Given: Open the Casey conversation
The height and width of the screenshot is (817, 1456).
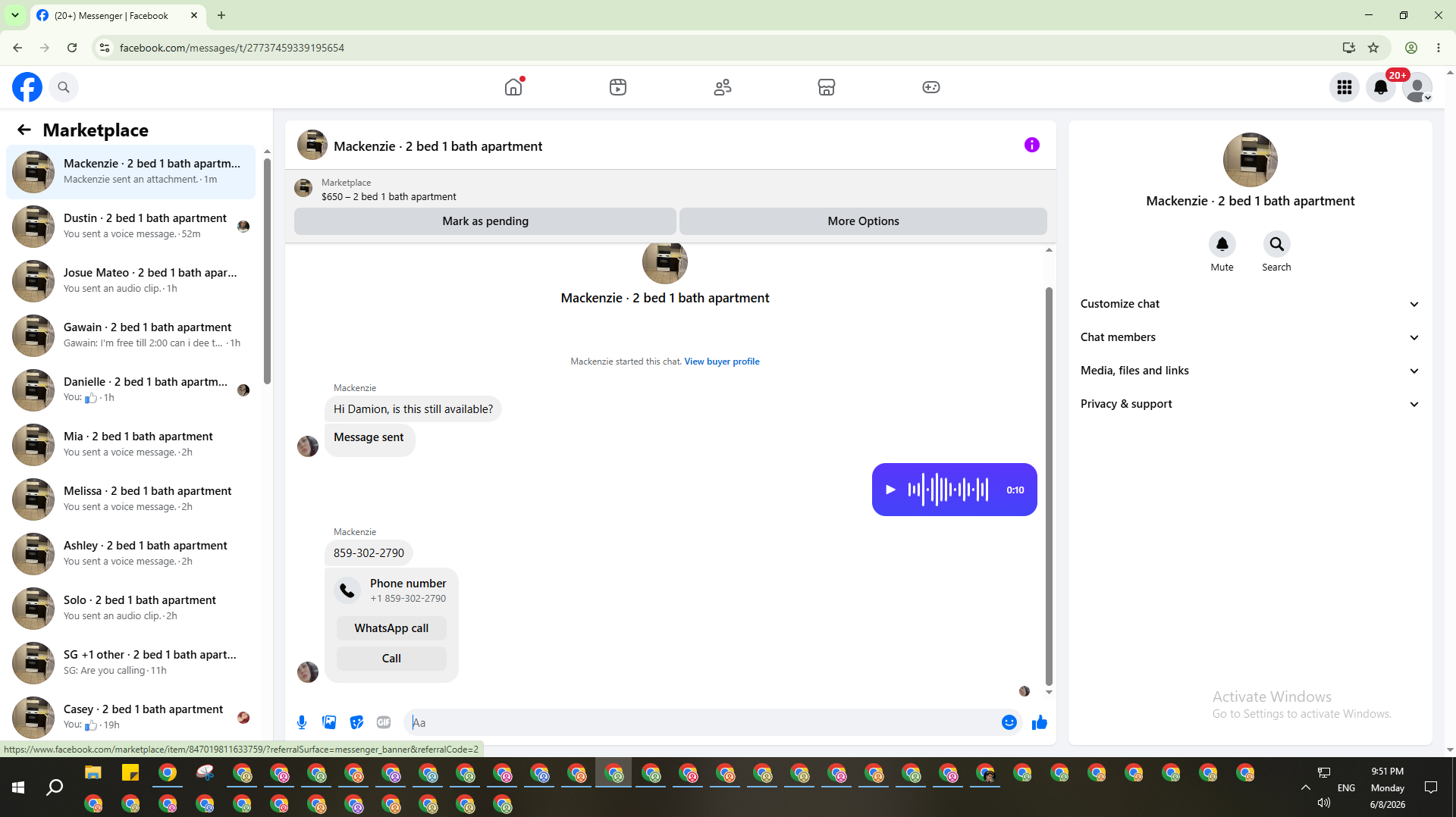Looking at the screenshot, I should [131, 717].
